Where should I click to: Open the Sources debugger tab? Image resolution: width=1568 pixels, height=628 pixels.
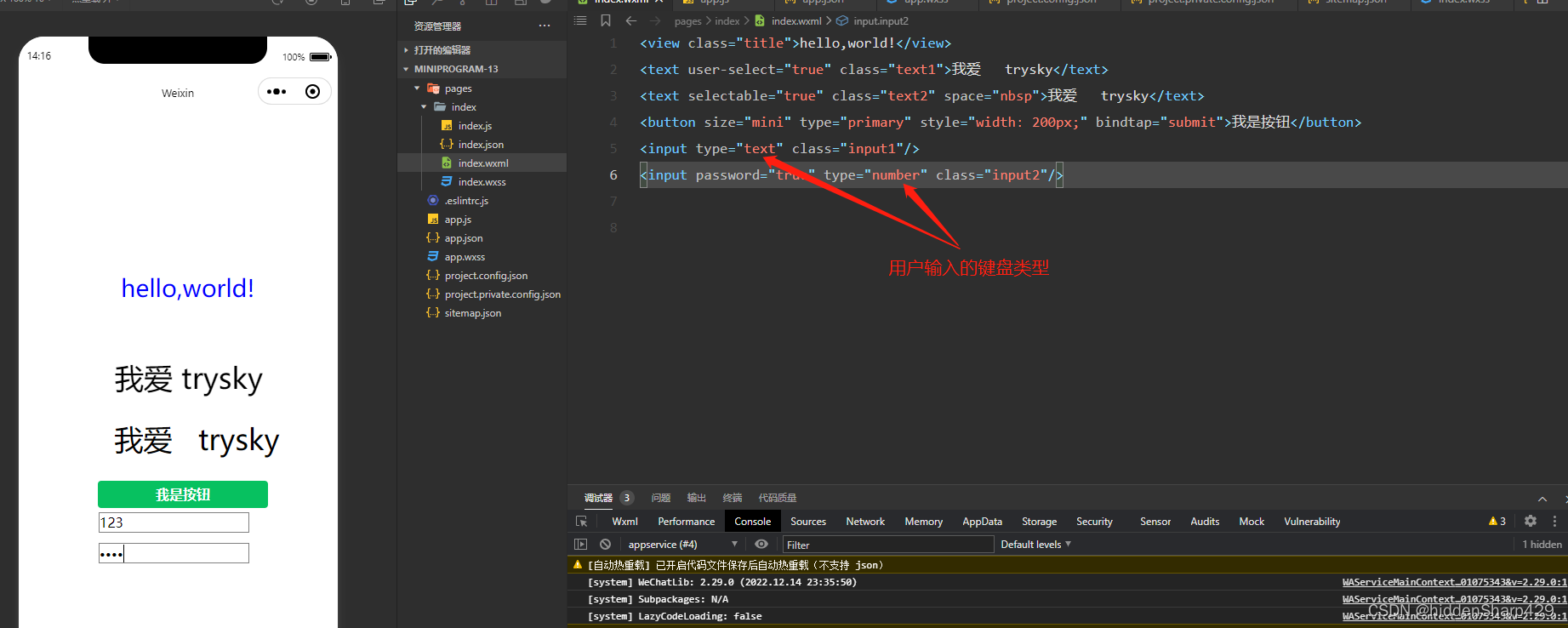808,522
